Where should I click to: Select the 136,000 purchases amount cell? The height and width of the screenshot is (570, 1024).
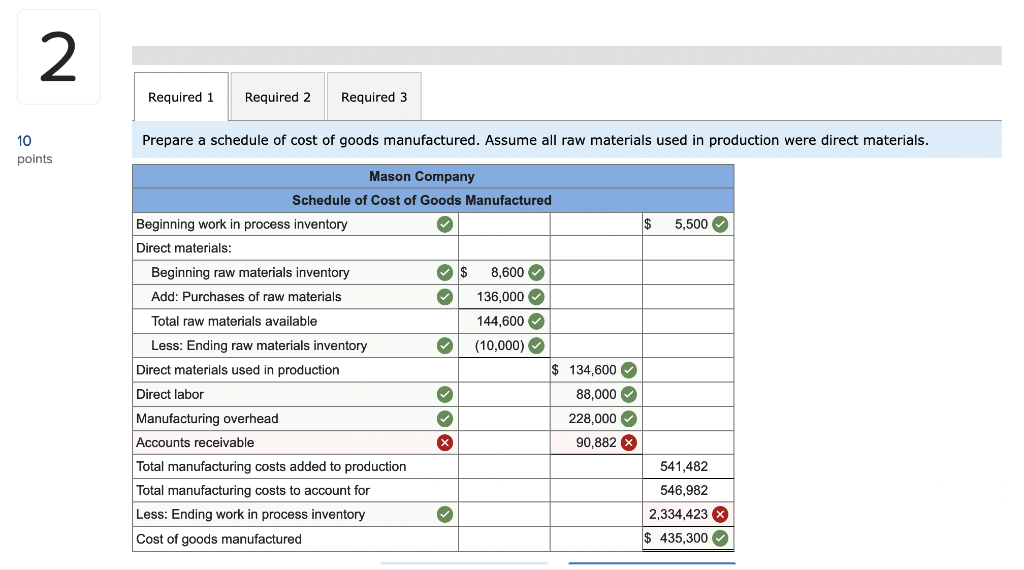tap(504, 296)
